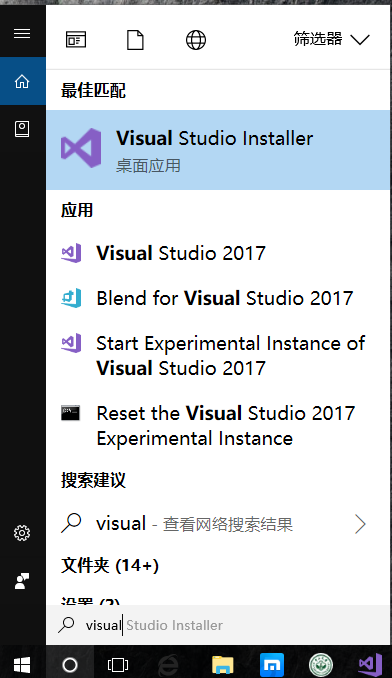The height and width of the screenshot is (678, 392).
Task: Launch Visual Studio Installer best match
Action: (x=218, y=150)
